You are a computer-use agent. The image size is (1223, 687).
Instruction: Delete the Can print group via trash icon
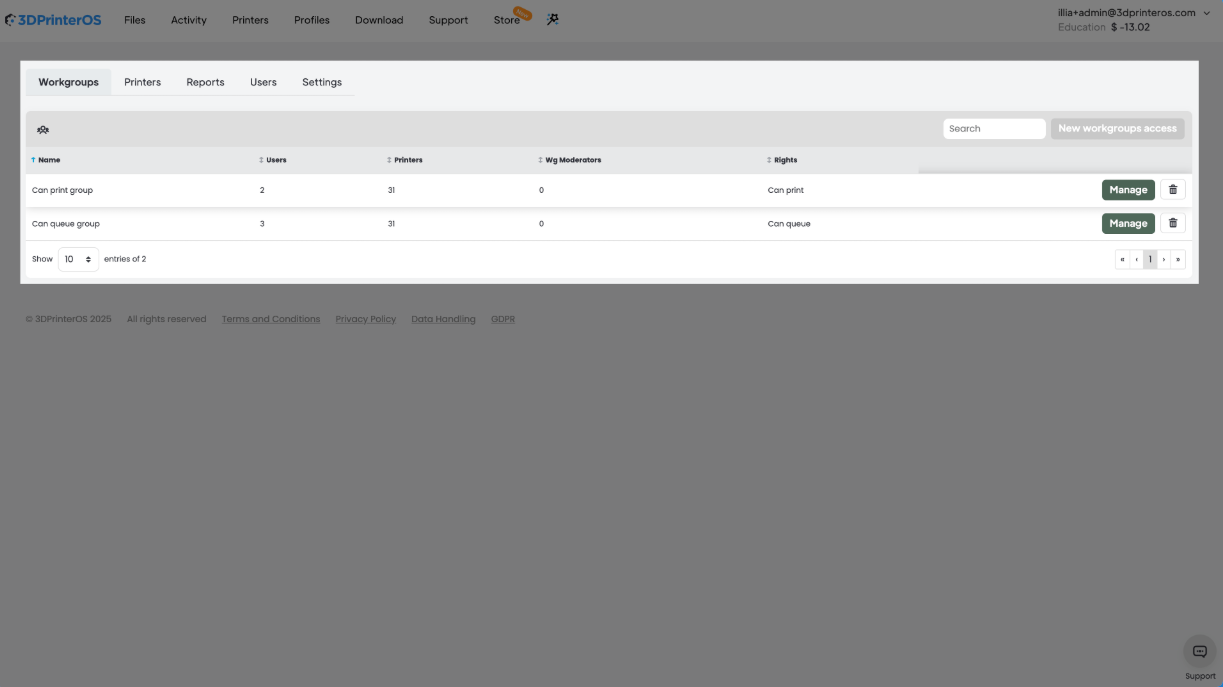[1173, 190]
